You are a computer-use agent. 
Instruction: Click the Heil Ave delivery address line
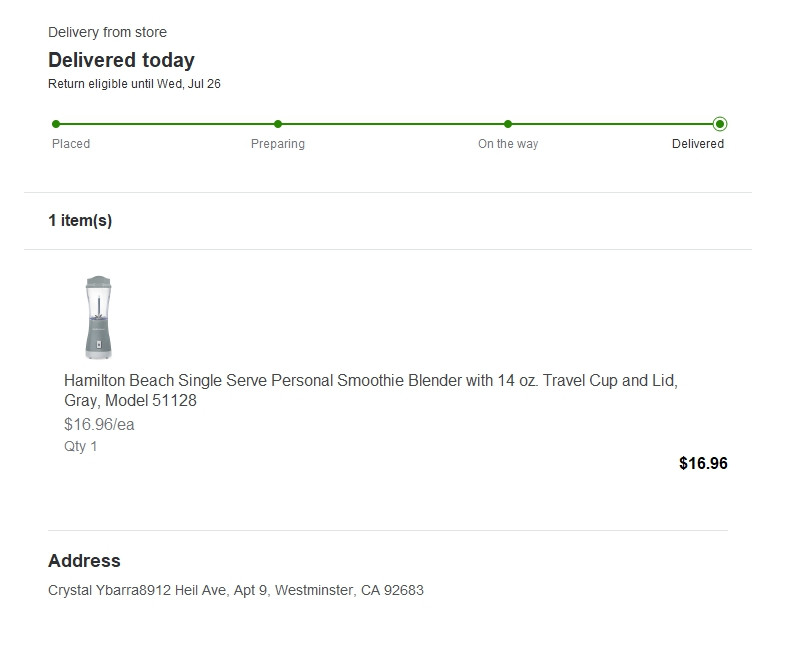pos(236,590)
